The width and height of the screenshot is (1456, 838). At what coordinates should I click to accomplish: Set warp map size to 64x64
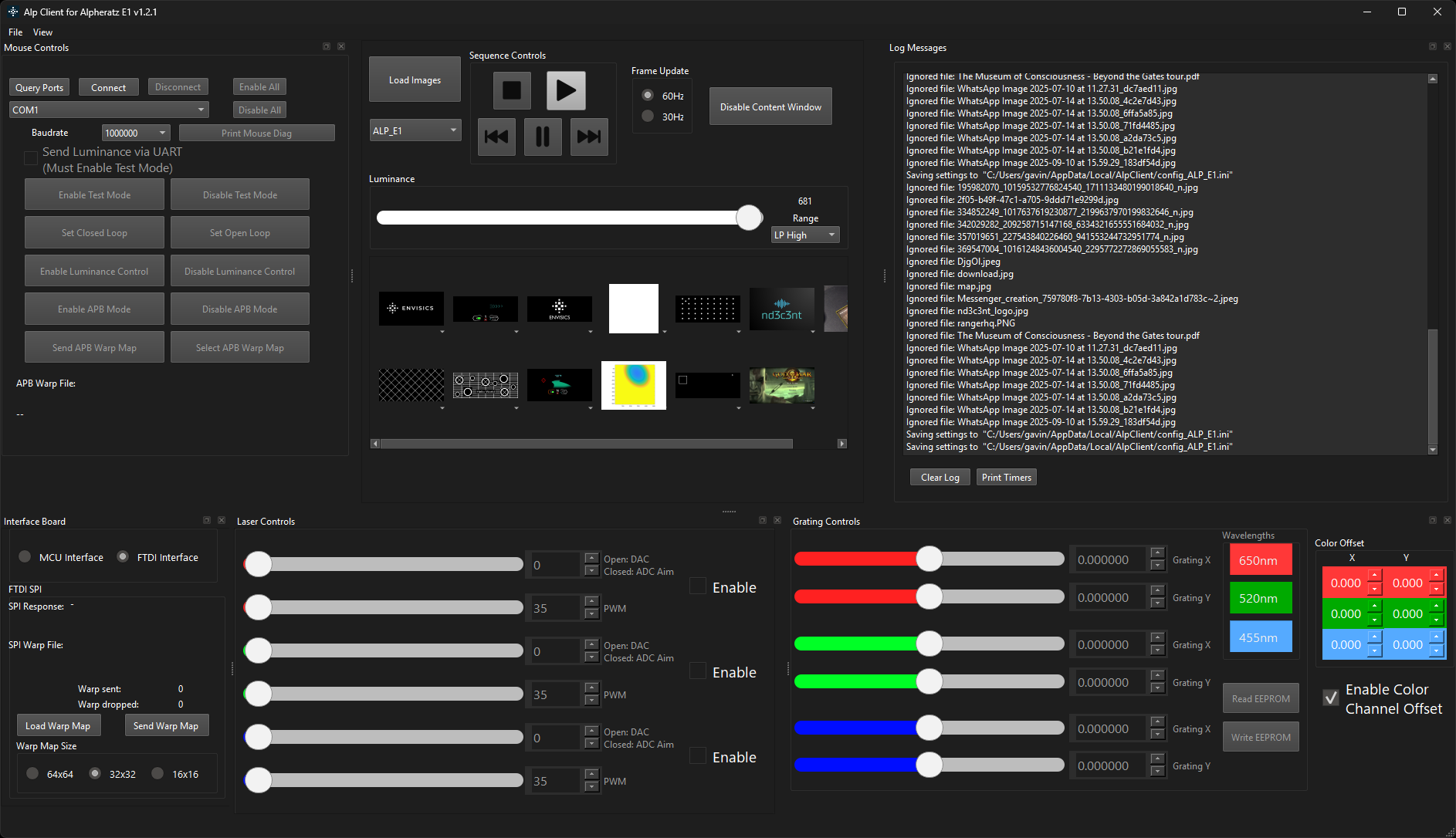click(x=32, y=774)
